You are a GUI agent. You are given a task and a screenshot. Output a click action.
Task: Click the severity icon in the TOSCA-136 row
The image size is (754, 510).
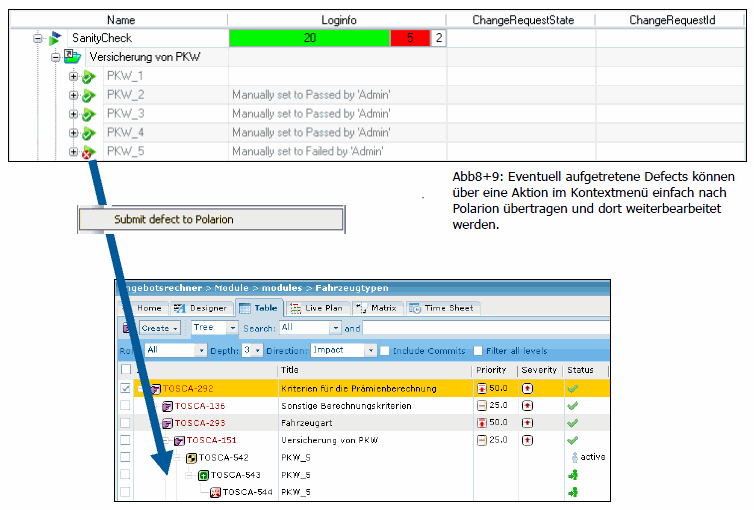click(528, 406)
